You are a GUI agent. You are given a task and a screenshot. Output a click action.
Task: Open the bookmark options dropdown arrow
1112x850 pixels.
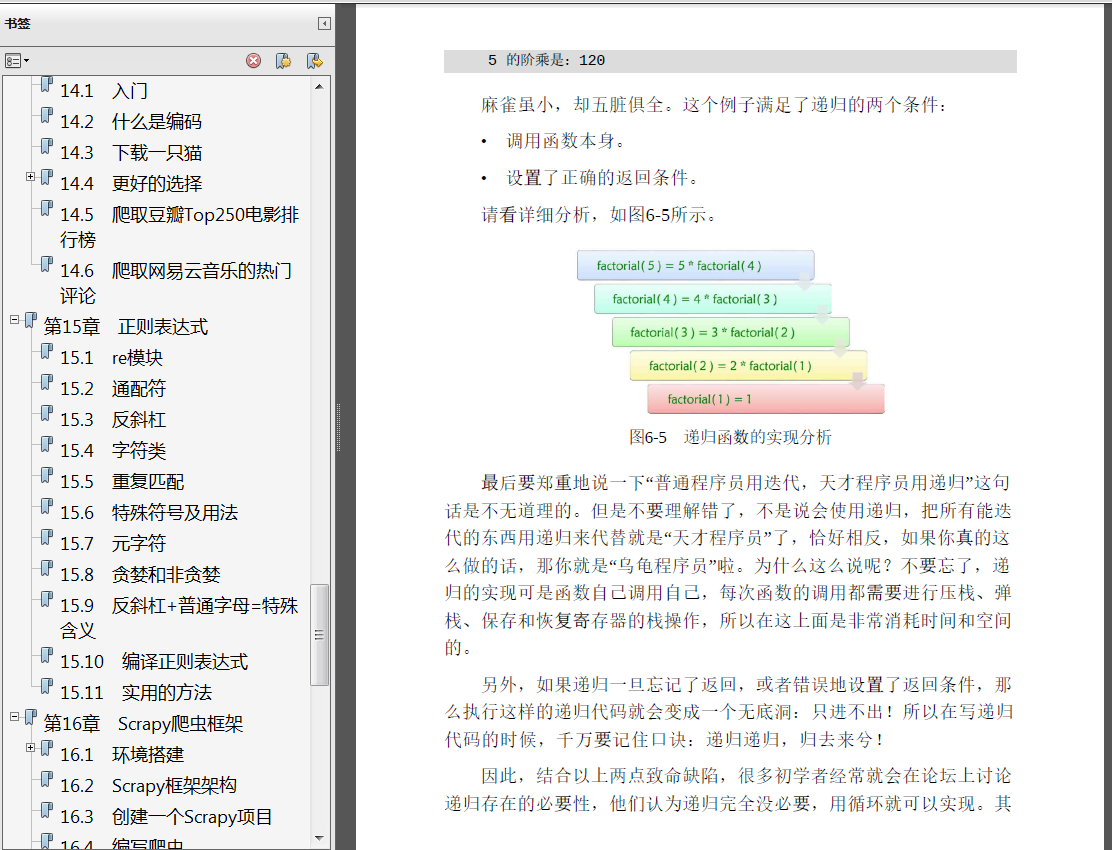point(26,60)
